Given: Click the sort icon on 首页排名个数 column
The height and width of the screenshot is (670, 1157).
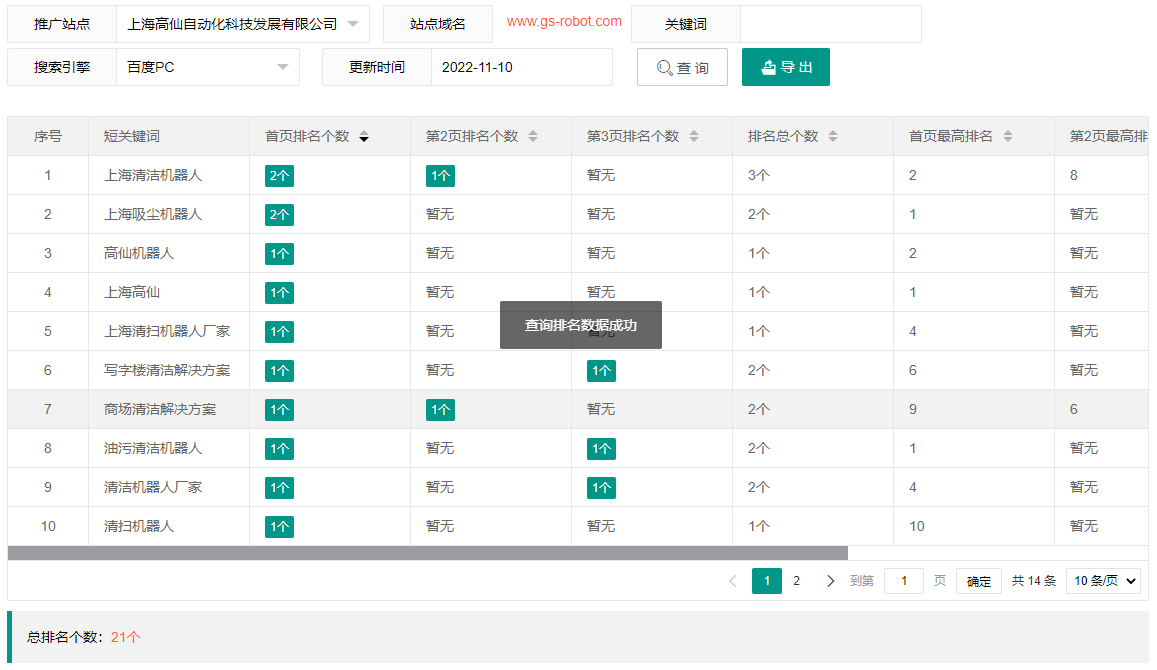Looking at the screenshot, I should coord(364,136).
